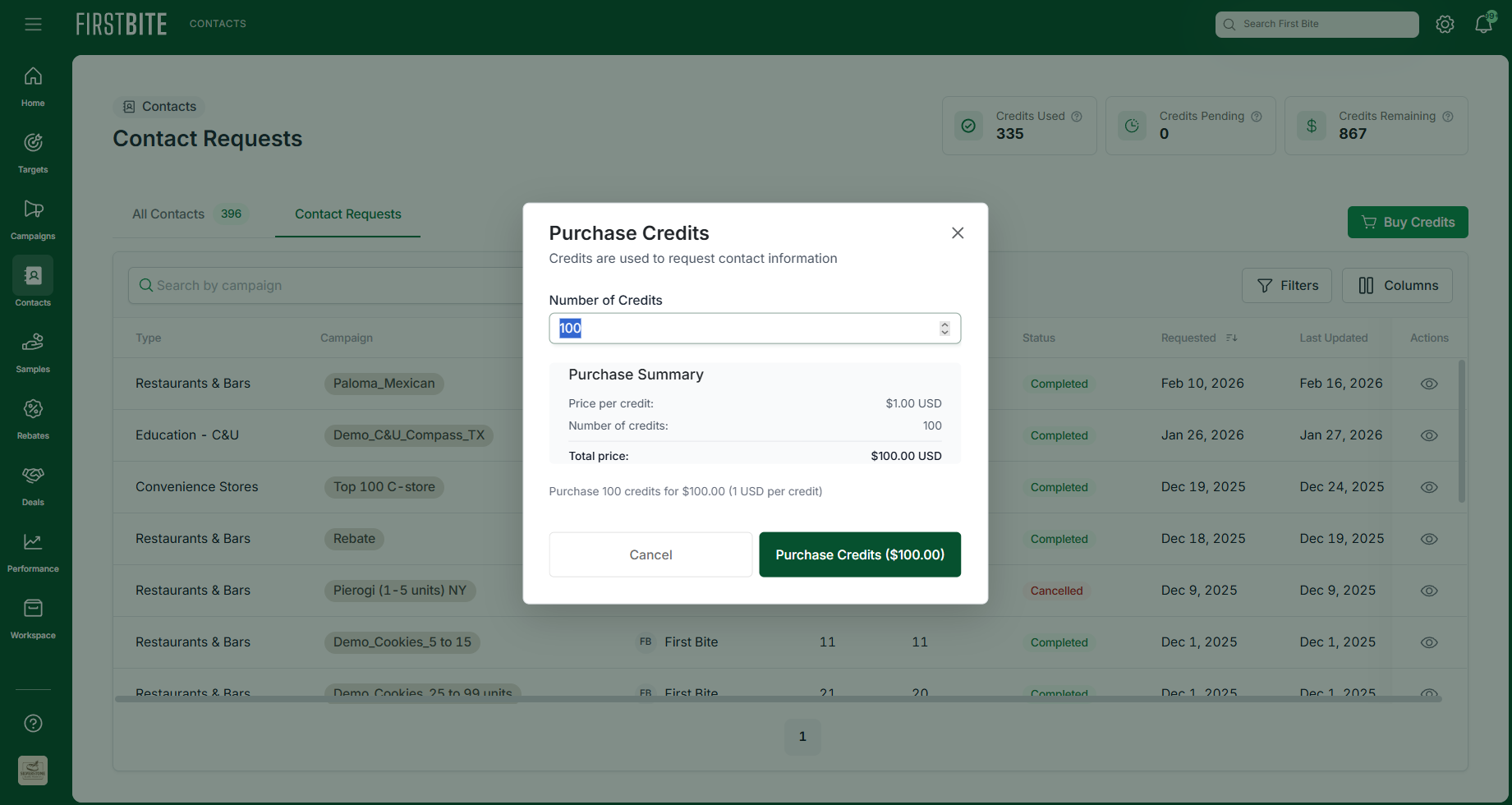
Task: Click the Credits Used checkmark icon
Action: point(968,126)
